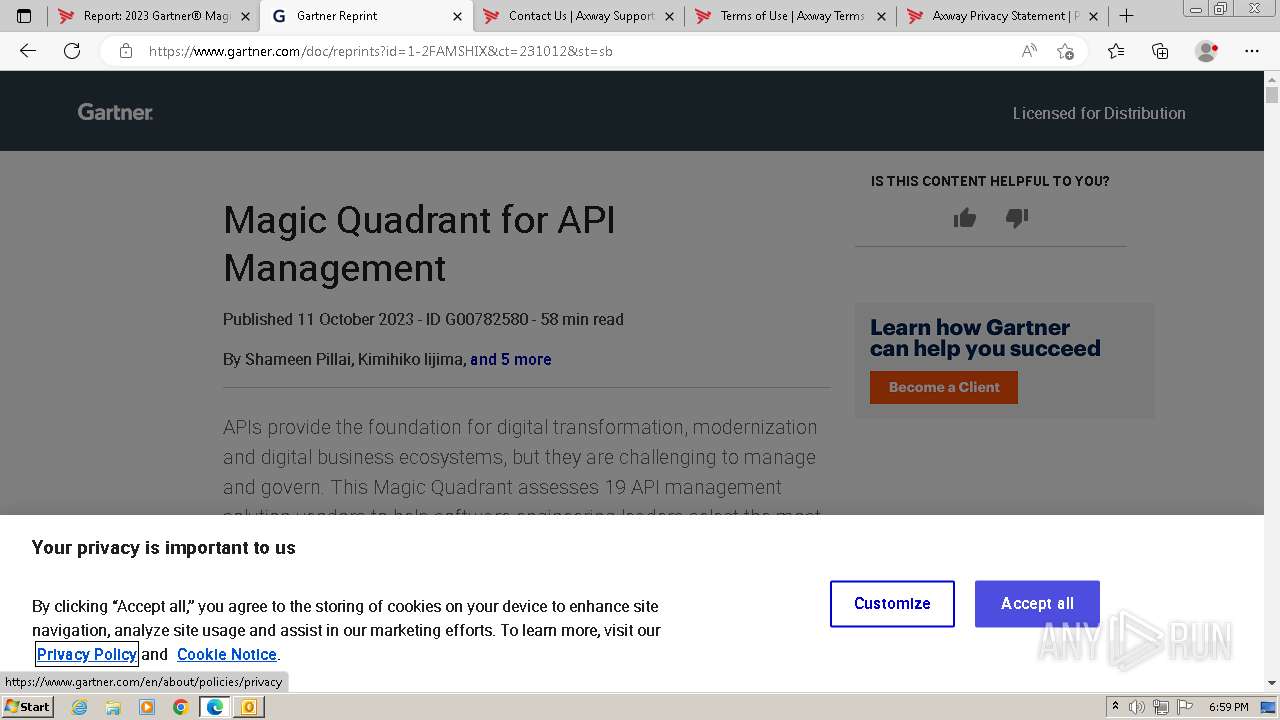Open the Outlook taskbar icon
This screenshot has width=1280, height=720.
(x=248, y=707)
